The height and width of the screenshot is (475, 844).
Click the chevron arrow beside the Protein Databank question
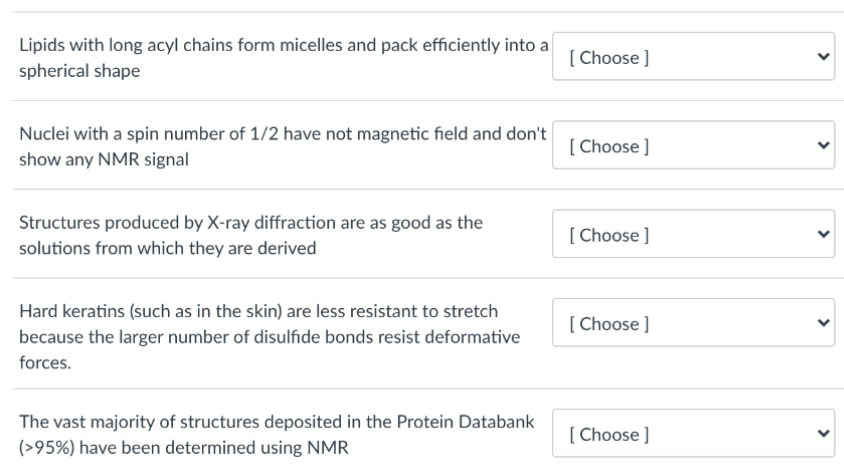(x=822, y=435)
